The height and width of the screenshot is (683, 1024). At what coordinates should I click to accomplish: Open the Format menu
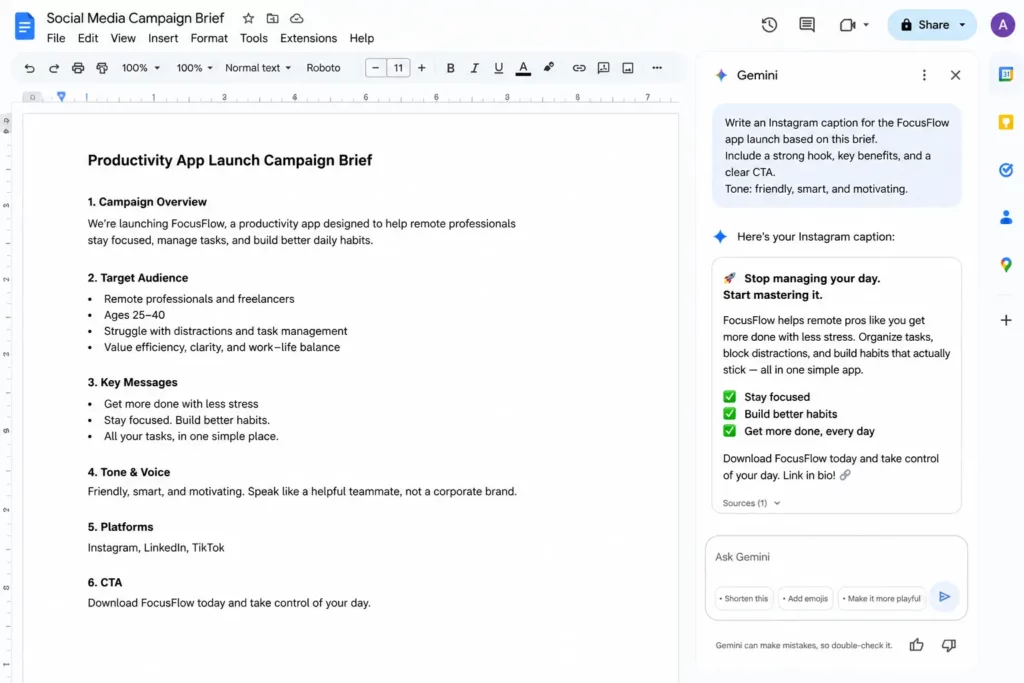(x=209, y=38)
